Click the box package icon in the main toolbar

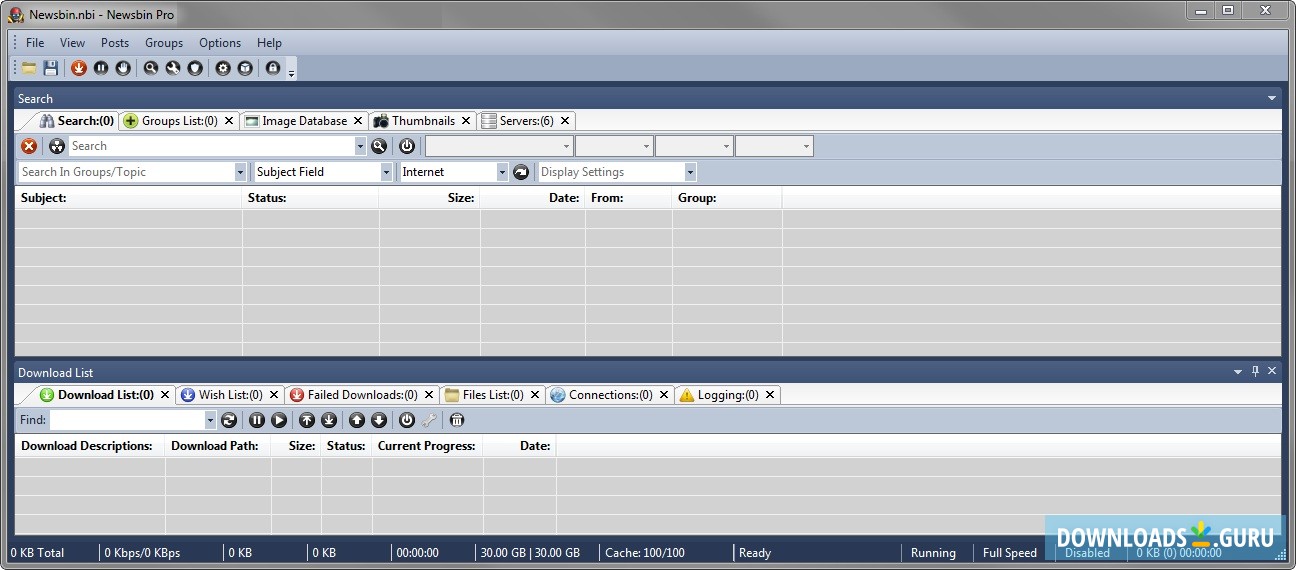(245, 68)
